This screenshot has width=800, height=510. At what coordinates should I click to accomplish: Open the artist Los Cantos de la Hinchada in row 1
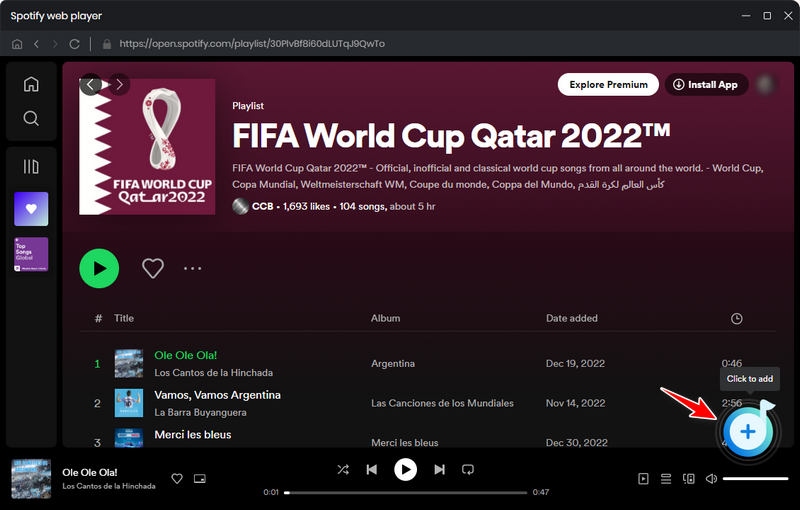(x=213, y=373)
